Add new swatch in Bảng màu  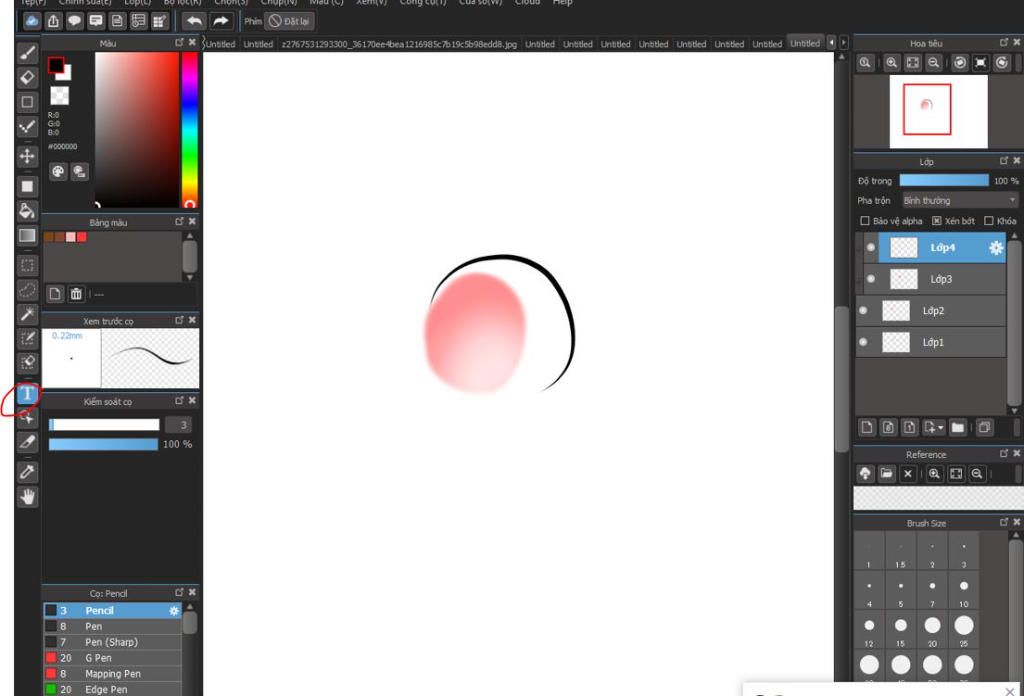pyautogui.click(x=55, y=294)
